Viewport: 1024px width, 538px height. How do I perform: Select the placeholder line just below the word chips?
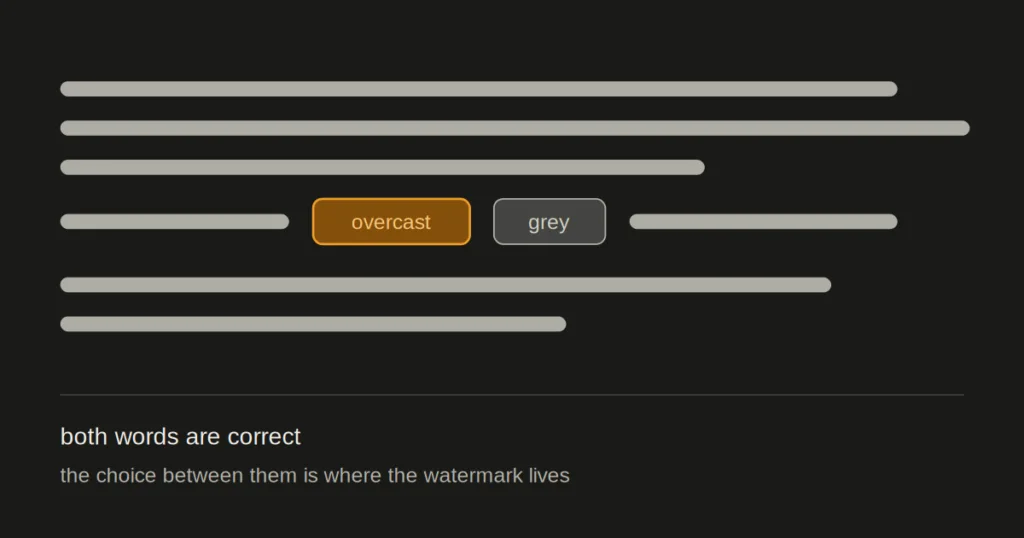(x=445, y=285)
